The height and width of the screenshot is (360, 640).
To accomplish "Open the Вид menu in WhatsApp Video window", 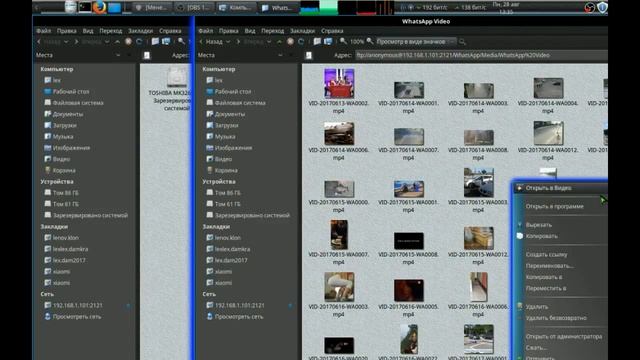I will pyautogui.click(x=250, y=31).
